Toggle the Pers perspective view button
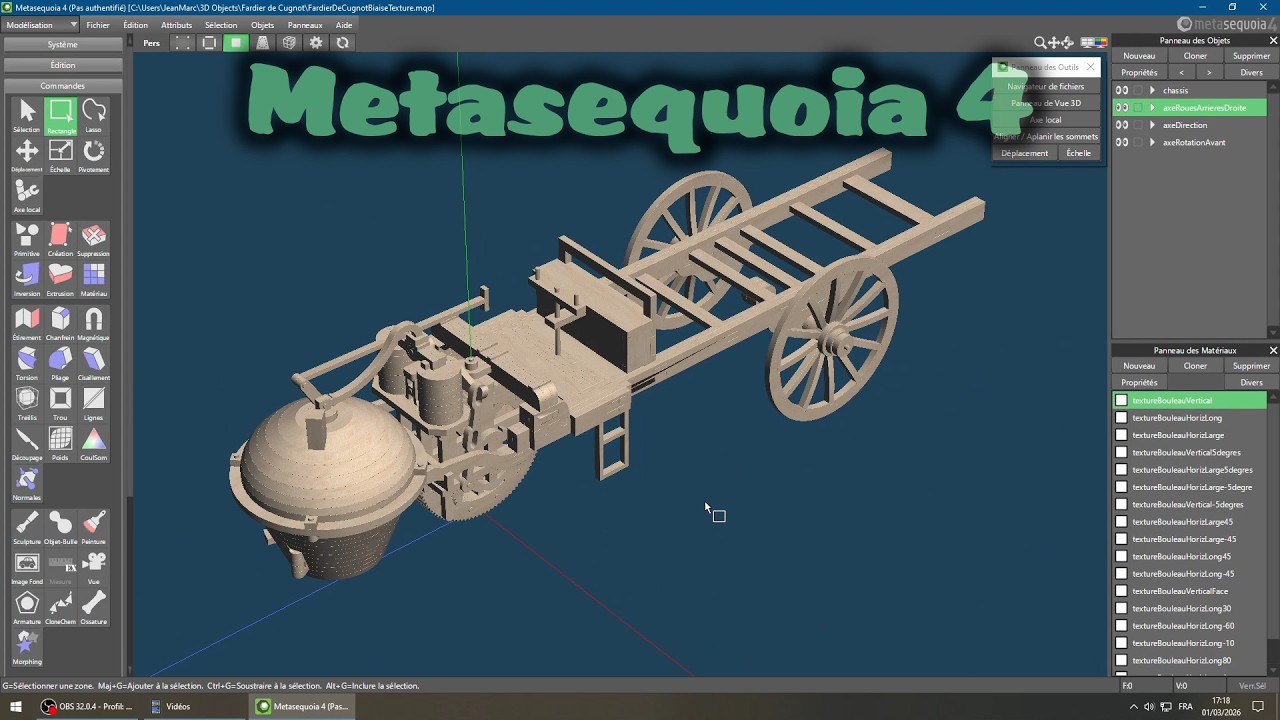Screen dimensions: 1280x720 [151, 43]
